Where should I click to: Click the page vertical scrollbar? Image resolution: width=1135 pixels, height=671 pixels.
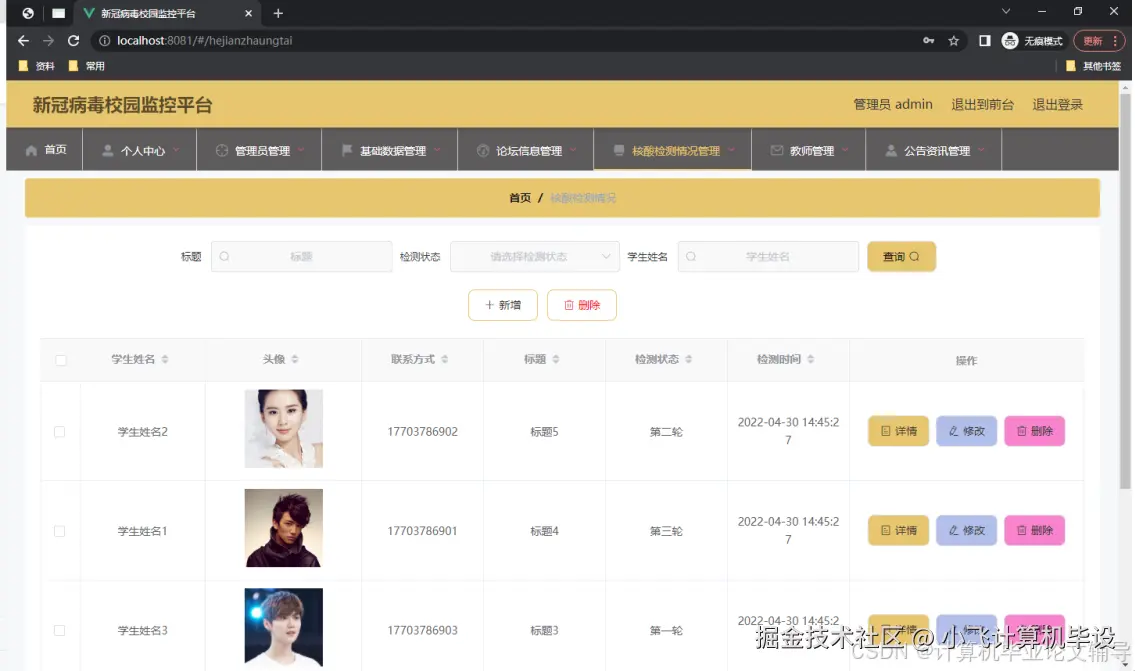tap(1125, 290)
